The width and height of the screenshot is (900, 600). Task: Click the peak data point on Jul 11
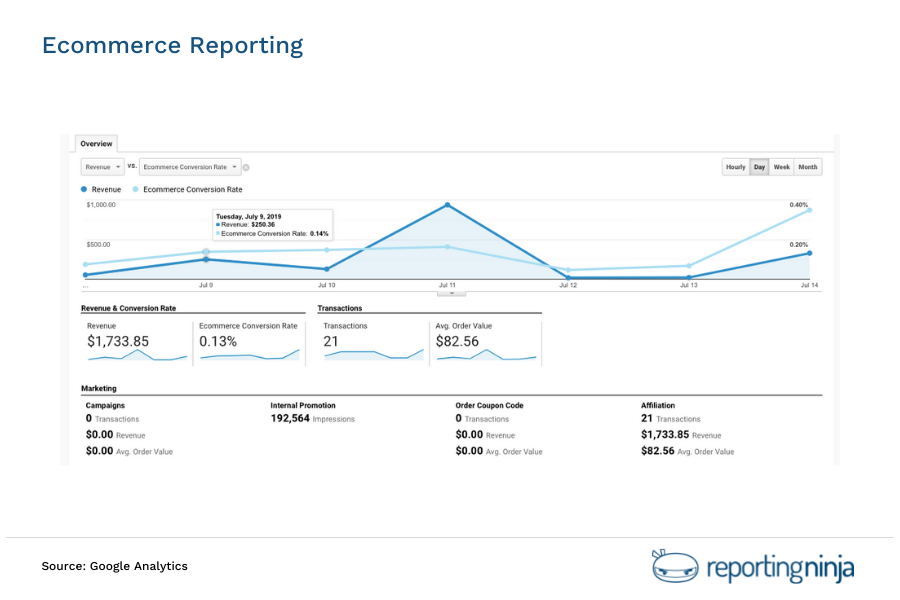[448, 204]
